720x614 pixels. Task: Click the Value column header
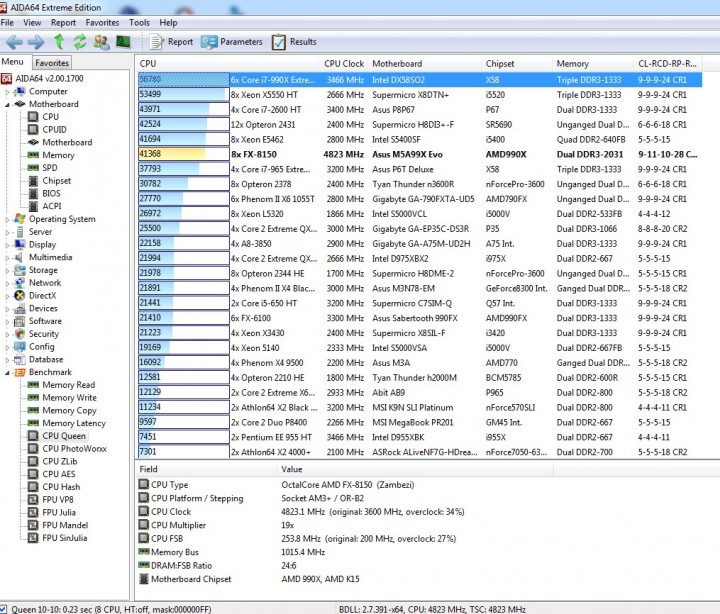tap(416, 469)
